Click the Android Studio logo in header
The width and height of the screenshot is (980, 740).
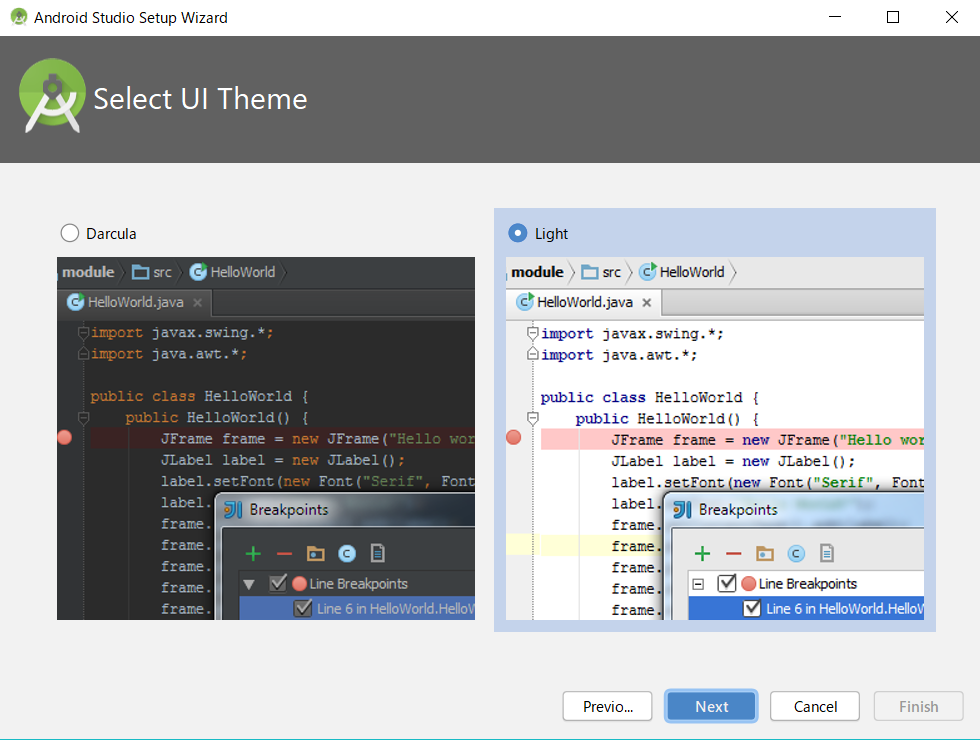tap(51, 98)
